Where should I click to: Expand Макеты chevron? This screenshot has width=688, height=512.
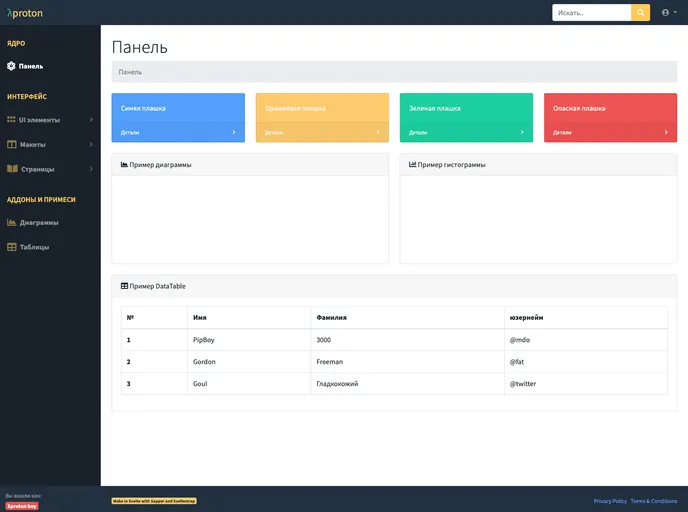click(91, 144)
